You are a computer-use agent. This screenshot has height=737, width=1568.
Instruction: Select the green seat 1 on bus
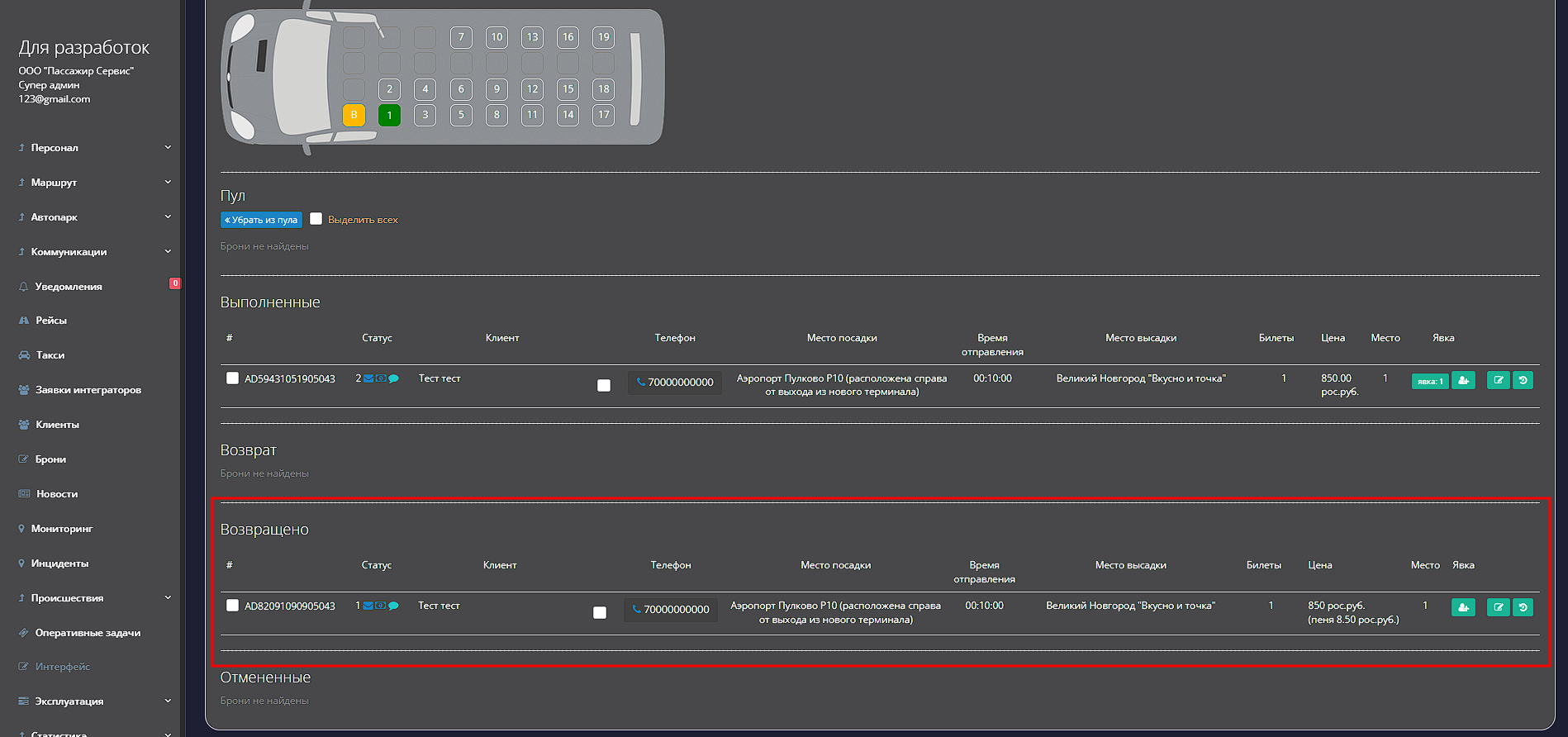pos(389,115)
